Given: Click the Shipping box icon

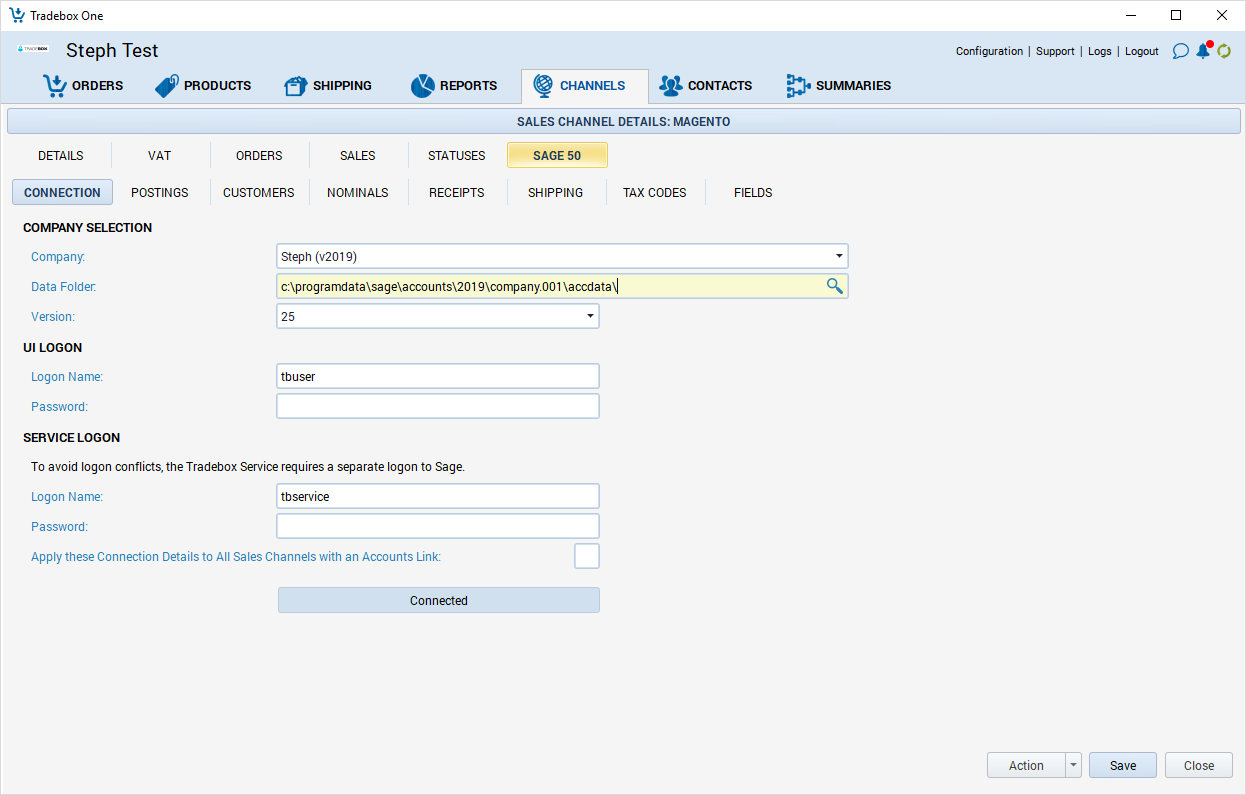Looking at the screenshot, I should coord(296,86).
